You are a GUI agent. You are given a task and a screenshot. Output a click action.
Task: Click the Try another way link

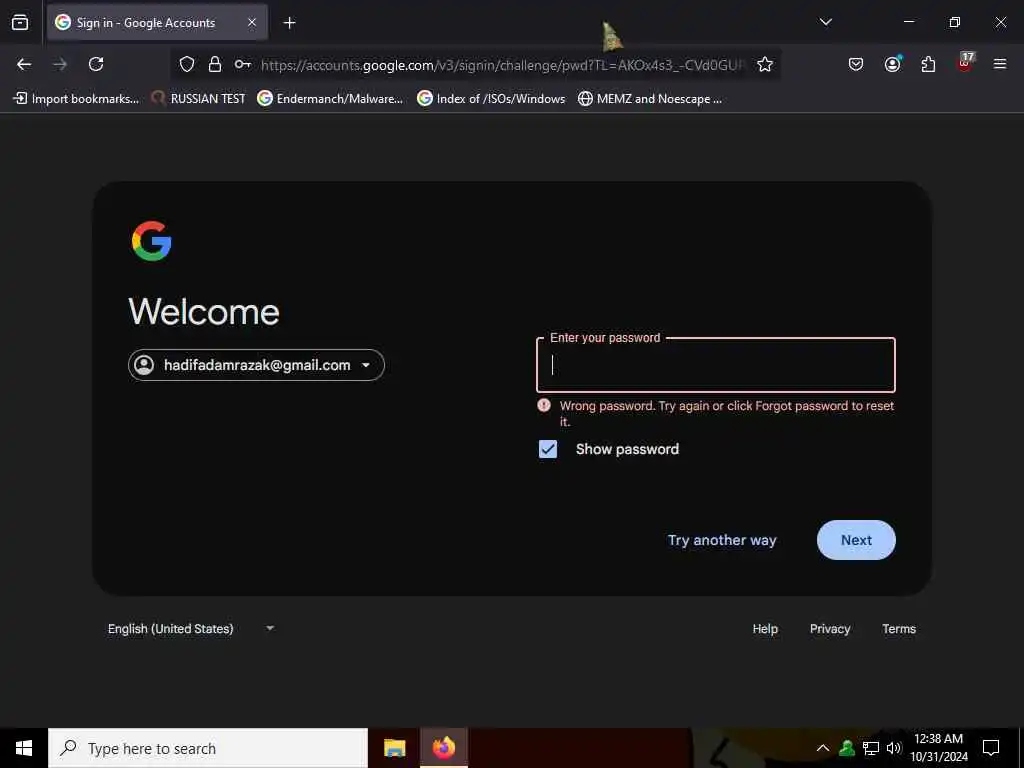pos(722,540)
